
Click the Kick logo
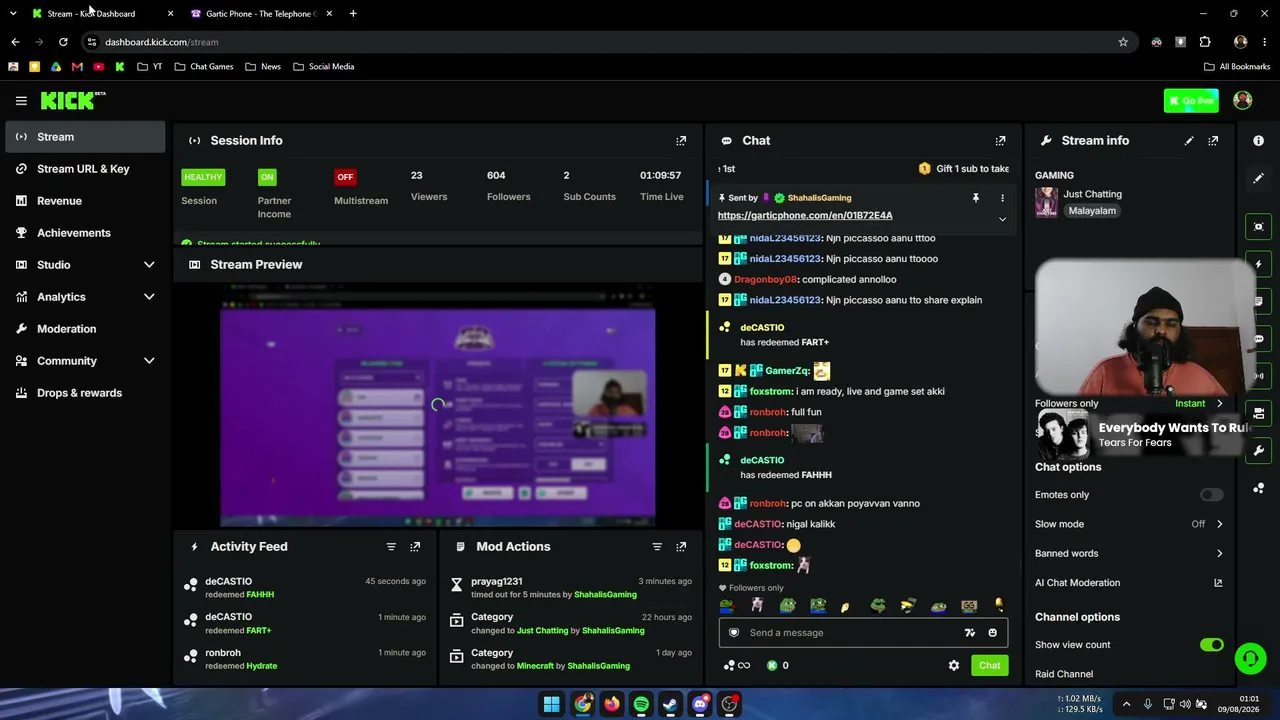pos(73,100)
